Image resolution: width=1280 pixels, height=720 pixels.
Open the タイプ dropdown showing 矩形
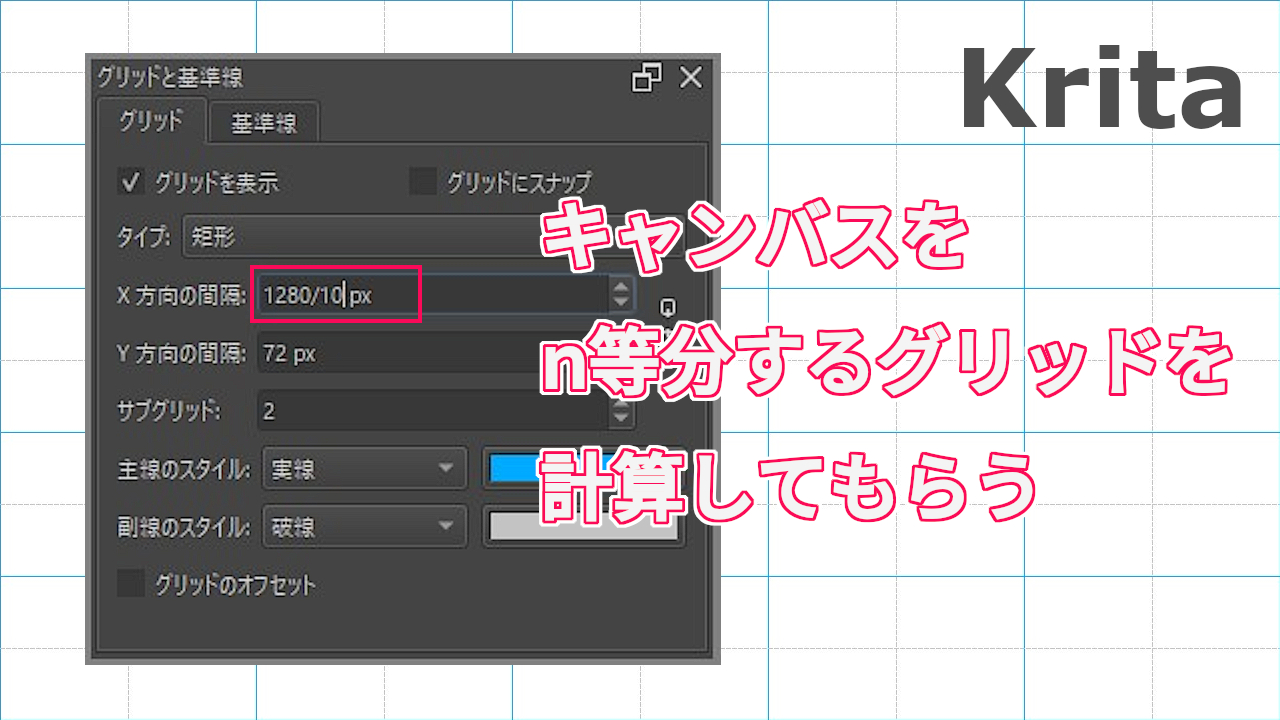tap(433, 237)
